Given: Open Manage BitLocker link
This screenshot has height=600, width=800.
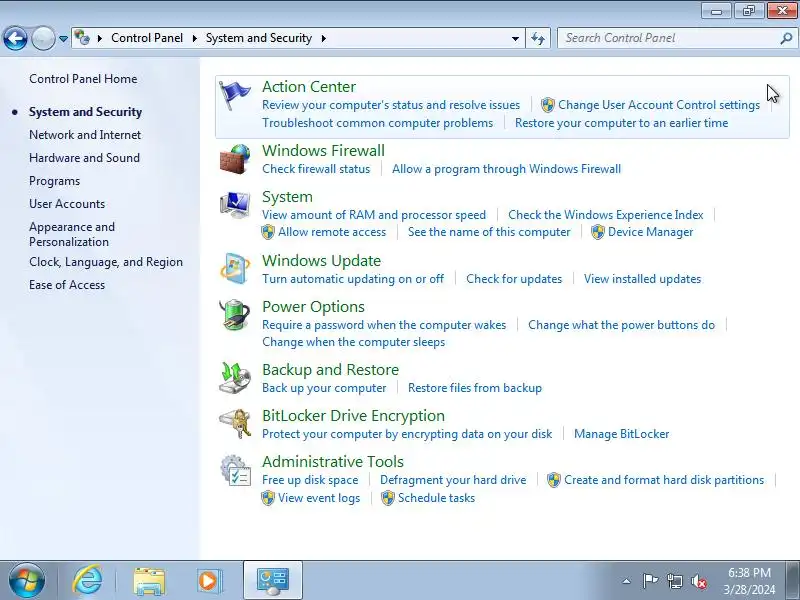Looking at the screenshot, I should coord(621,434).
